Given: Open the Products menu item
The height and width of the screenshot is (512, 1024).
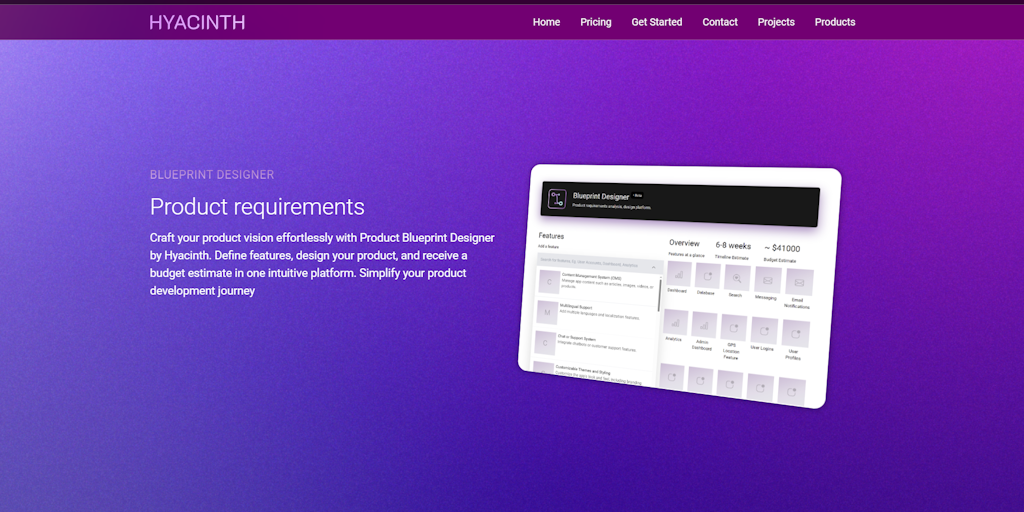Looking at the screenshot, I should coord(835,22).
